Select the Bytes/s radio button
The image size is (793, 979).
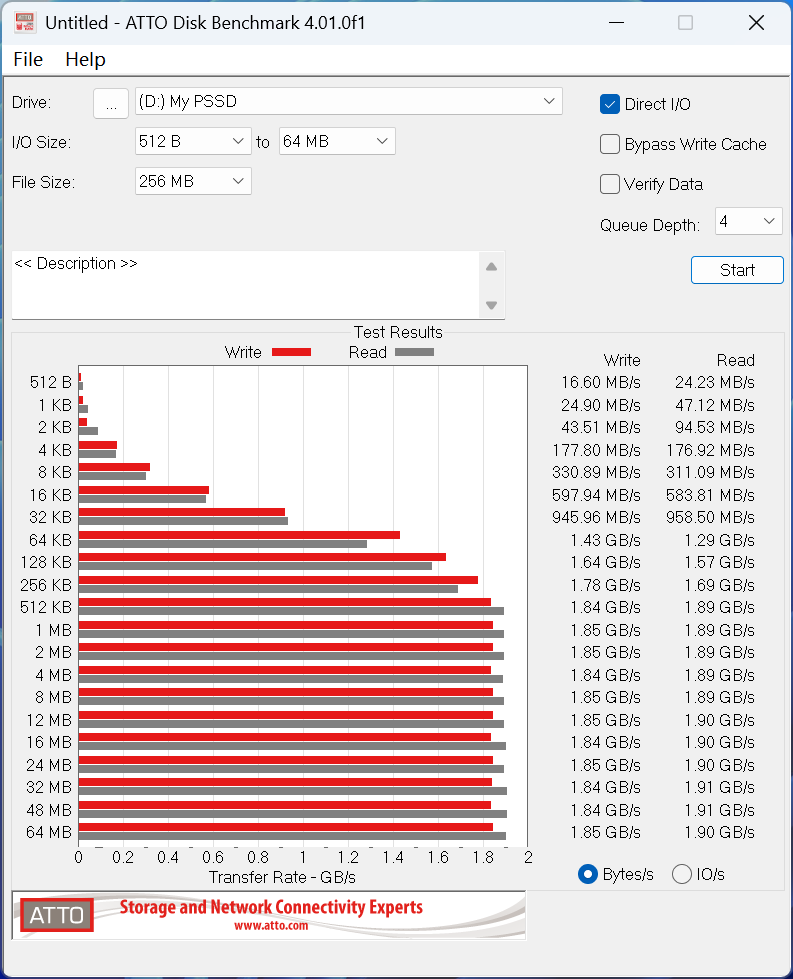coord(588,874)
